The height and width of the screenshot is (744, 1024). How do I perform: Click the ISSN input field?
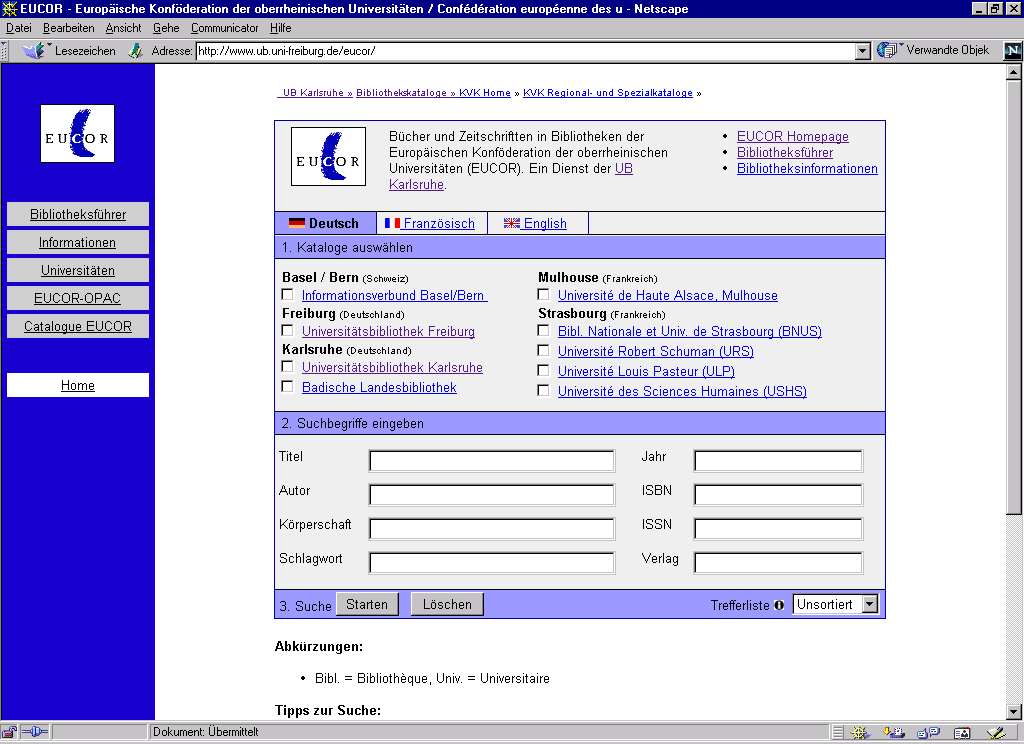(778, 528)
